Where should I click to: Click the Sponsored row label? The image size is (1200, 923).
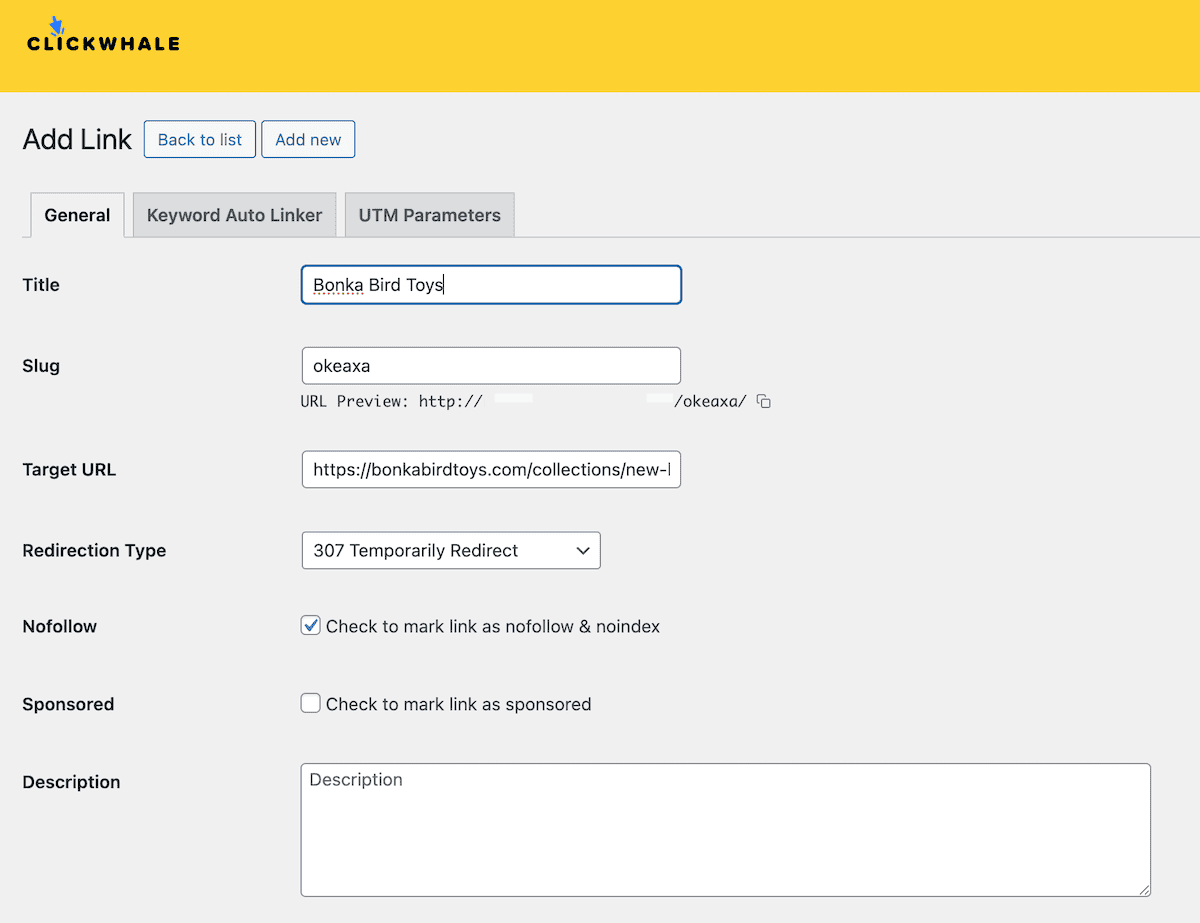[68, 704]
